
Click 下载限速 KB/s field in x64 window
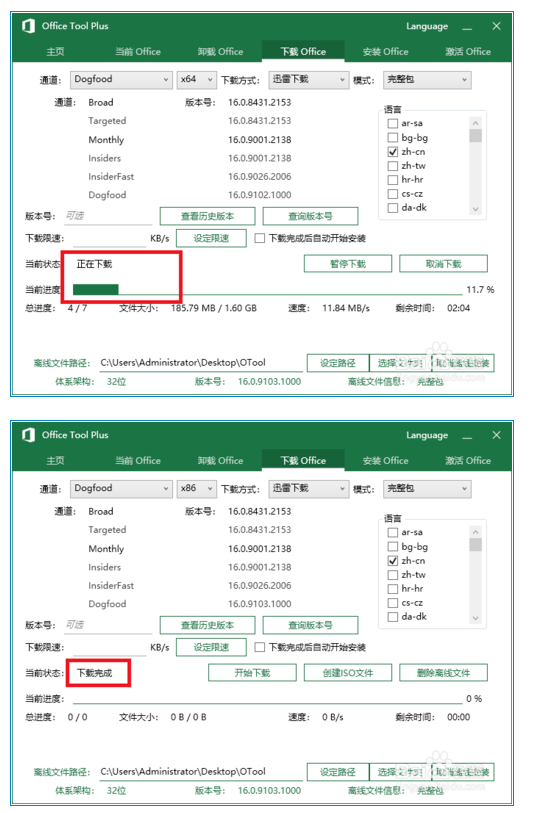[x=109, y=239]
